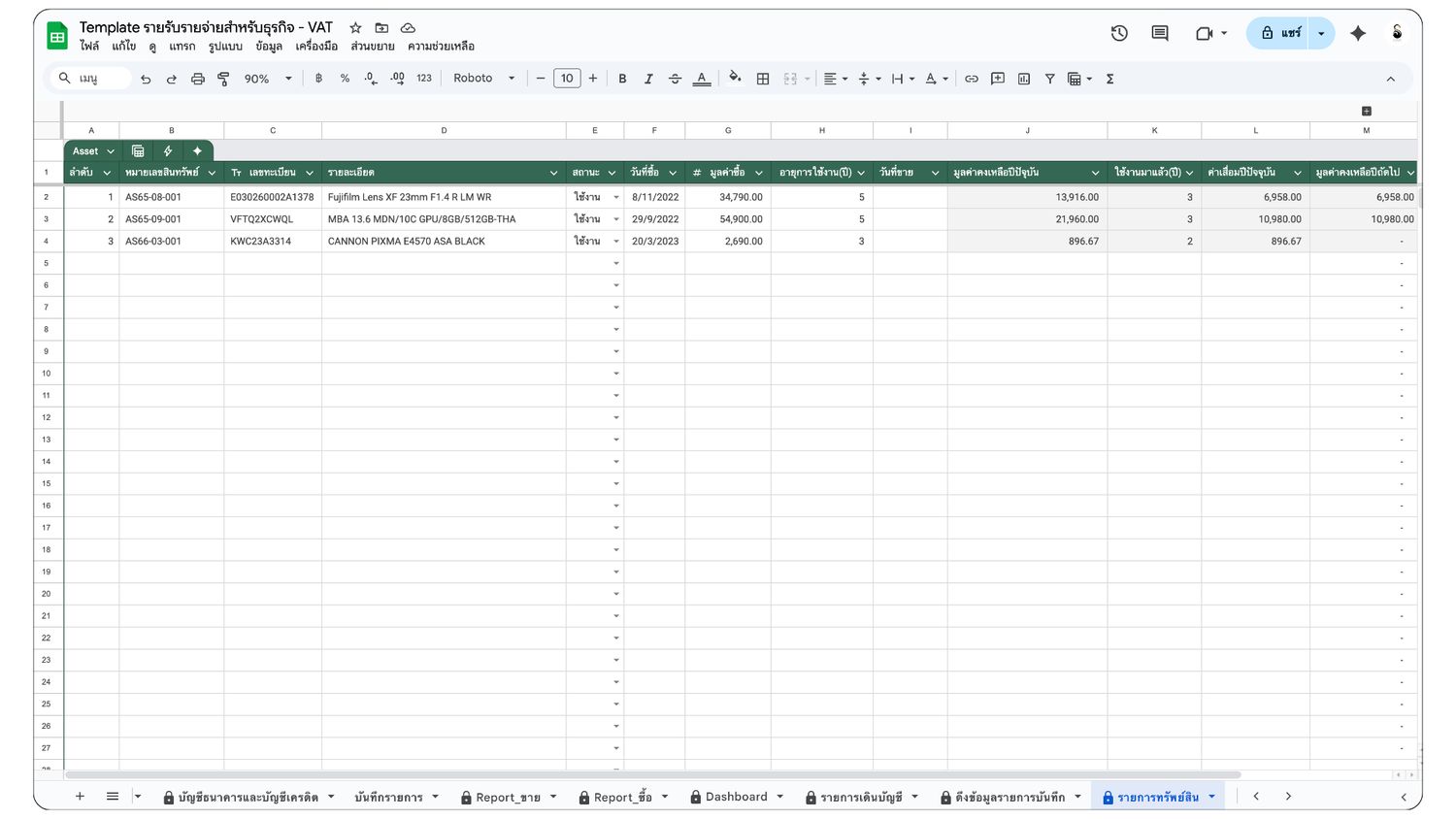Click the insert link icon
1456x819 pixels.
(x=972, y=79)
